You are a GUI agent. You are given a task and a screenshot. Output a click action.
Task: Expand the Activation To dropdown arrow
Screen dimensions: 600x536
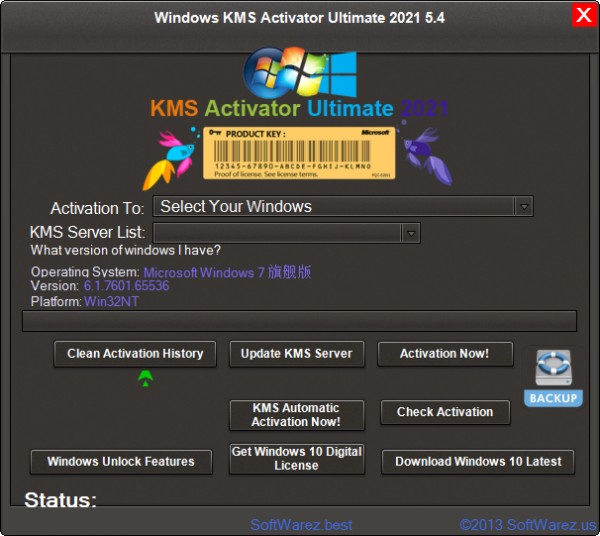pyautogui.click(x=524, y=207)
